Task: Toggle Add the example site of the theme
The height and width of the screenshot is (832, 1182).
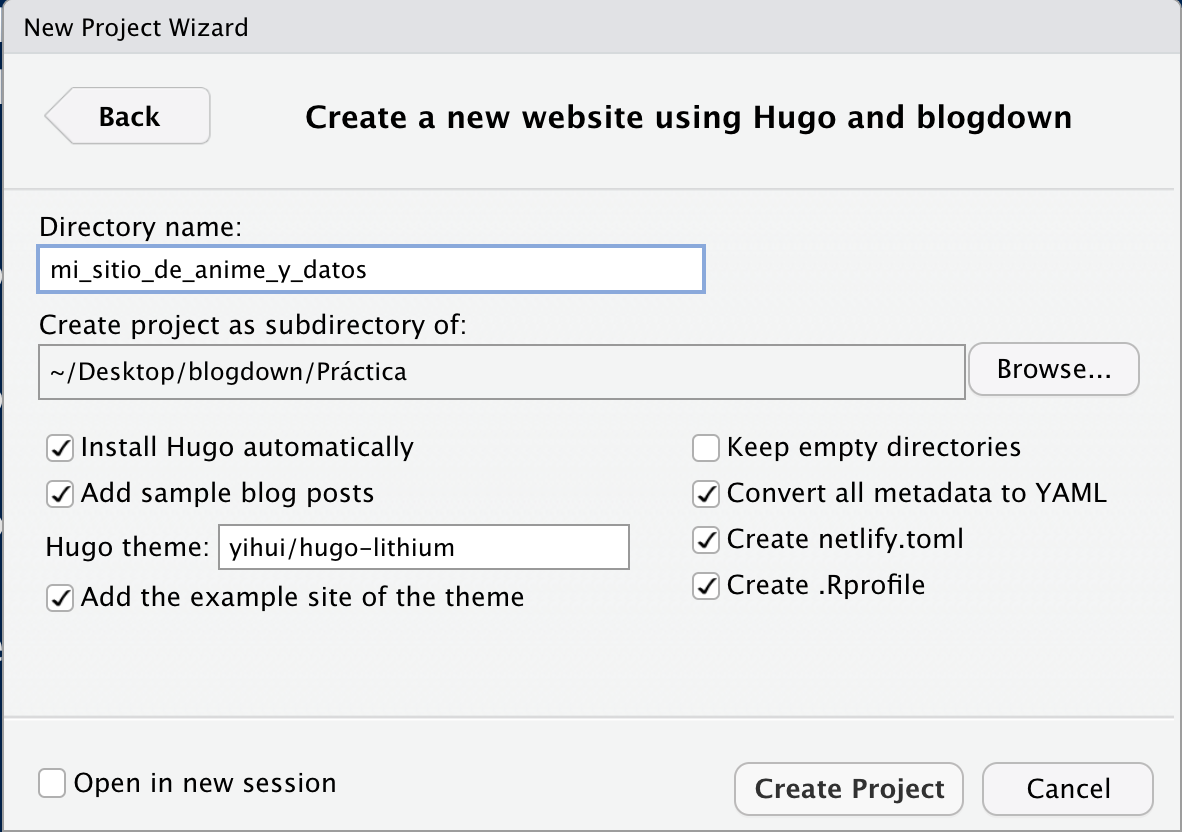Action: (x=60, y=598)
